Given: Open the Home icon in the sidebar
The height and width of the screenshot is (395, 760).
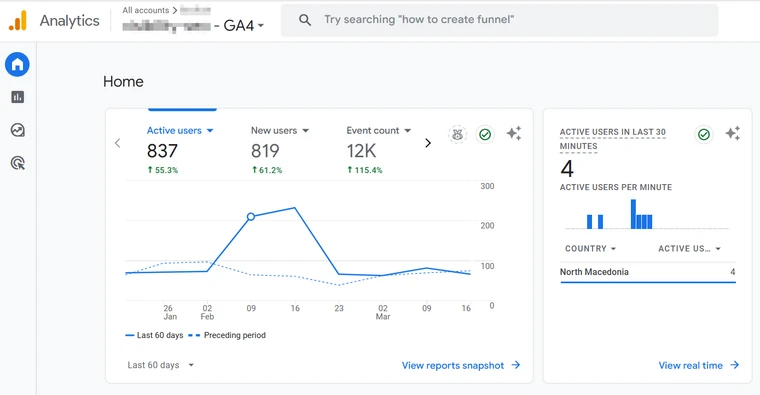Looking at the screenshot, I should click(x=17, y=64).
